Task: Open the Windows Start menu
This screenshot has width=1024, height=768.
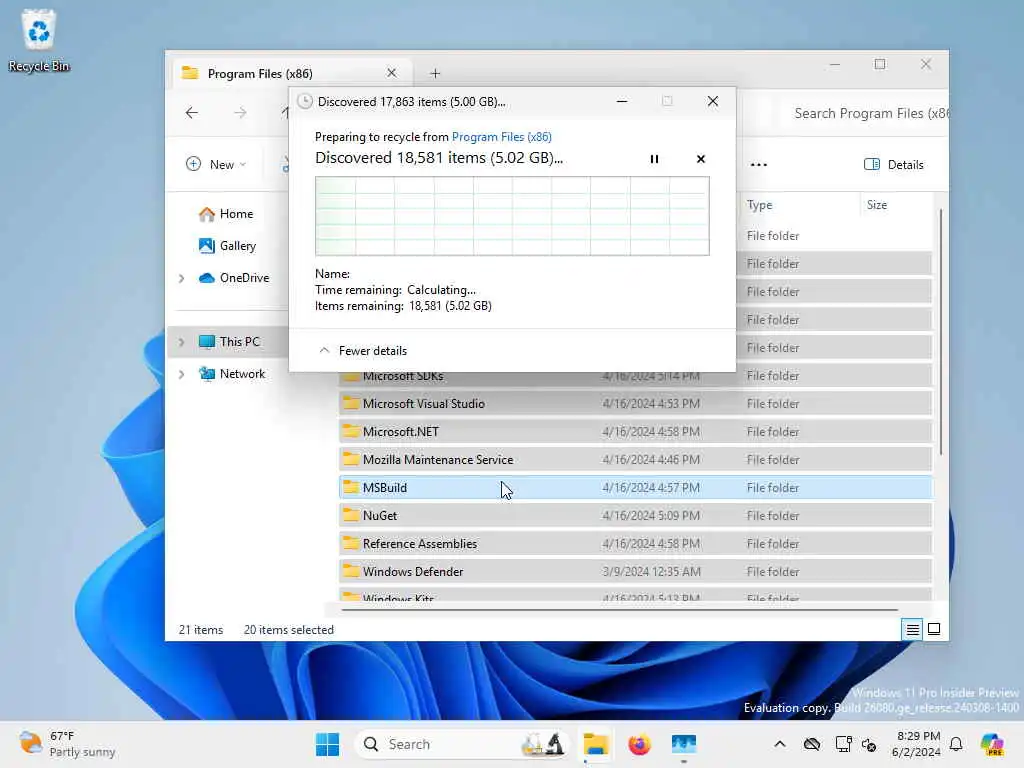Action: (x=327, y=744)
